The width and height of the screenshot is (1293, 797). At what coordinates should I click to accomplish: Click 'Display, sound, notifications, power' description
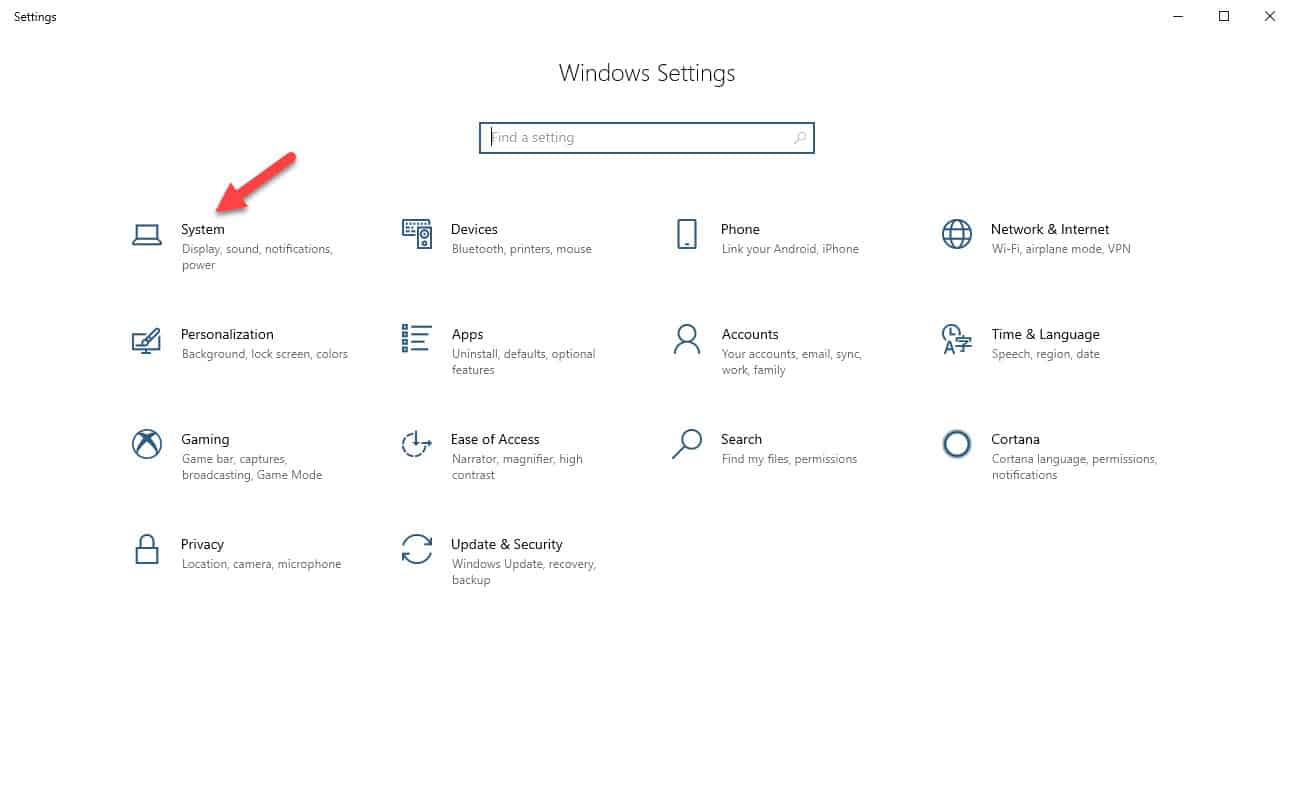257,257
